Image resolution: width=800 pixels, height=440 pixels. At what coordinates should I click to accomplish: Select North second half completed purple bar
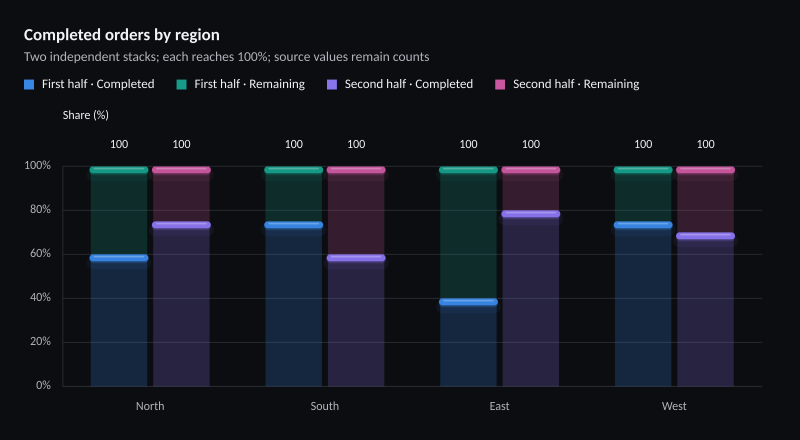[x=181, y=306]
